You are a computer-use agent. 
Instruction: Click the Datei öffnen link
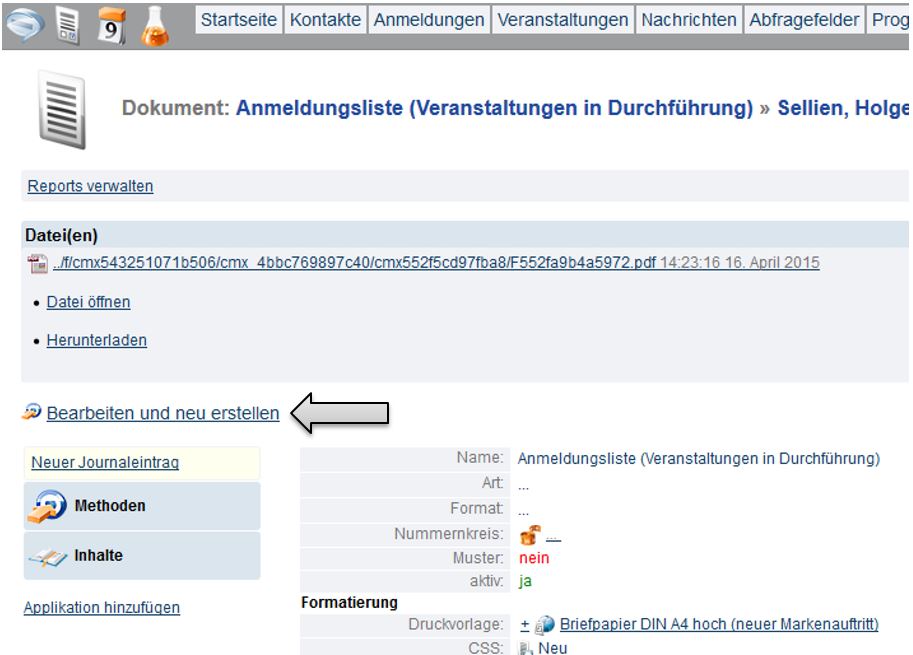[x=88, y=302]
